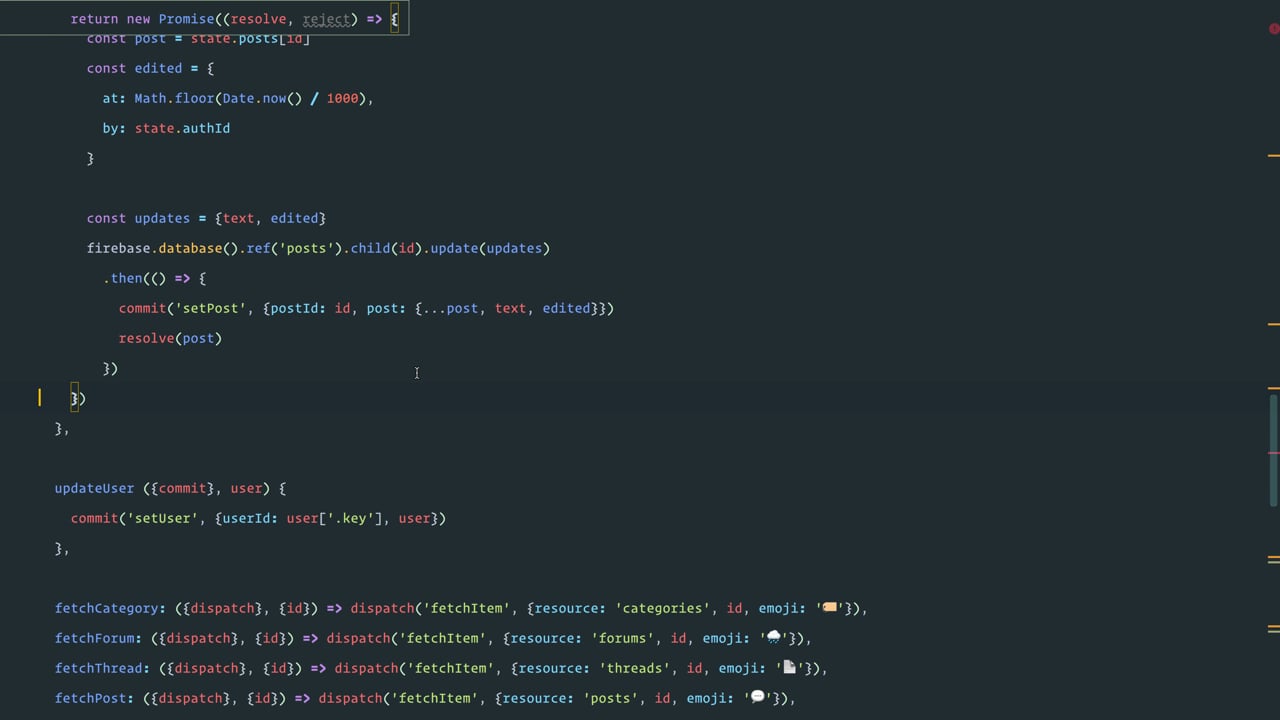Click the 'Math' token
The width and height of the screenshot is (1280, 720).
coord(151,98)
